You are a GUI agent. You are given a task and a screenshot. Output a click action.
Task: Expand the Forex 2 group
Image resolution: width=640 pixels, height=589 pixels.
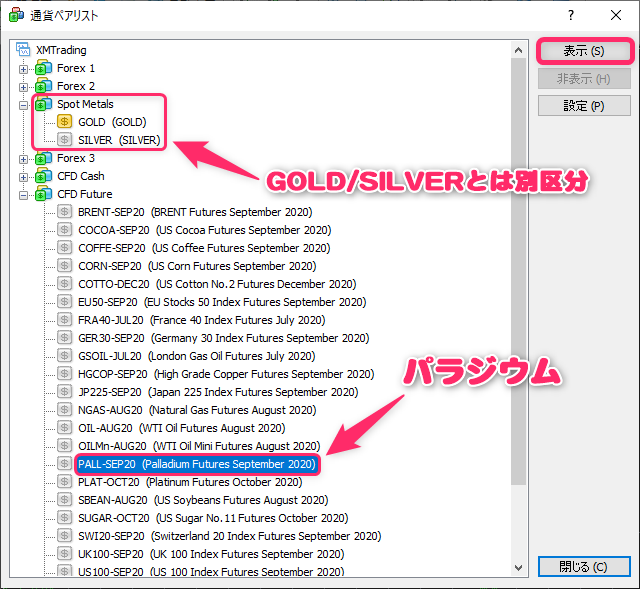click(x=23, y=87)
